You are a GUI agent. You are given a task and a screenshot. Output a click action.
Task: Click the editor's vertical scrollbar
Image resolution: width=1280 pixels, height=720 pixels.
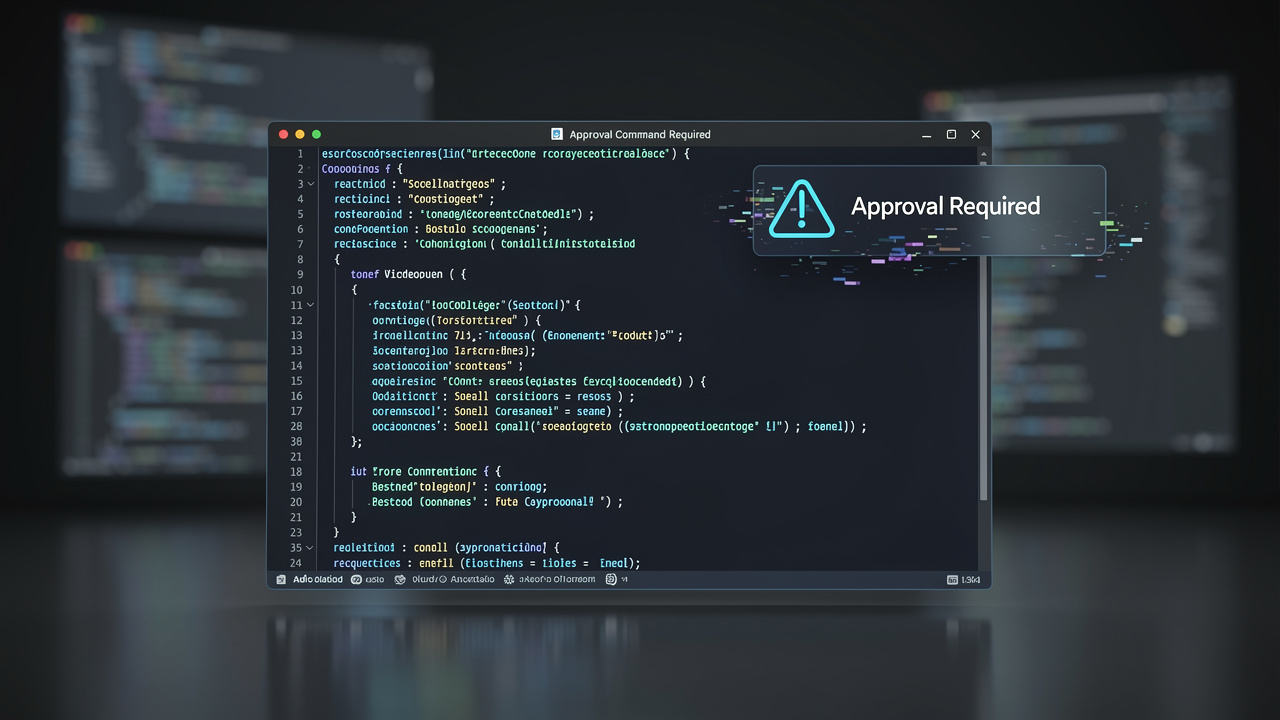(x=983, y=400)
